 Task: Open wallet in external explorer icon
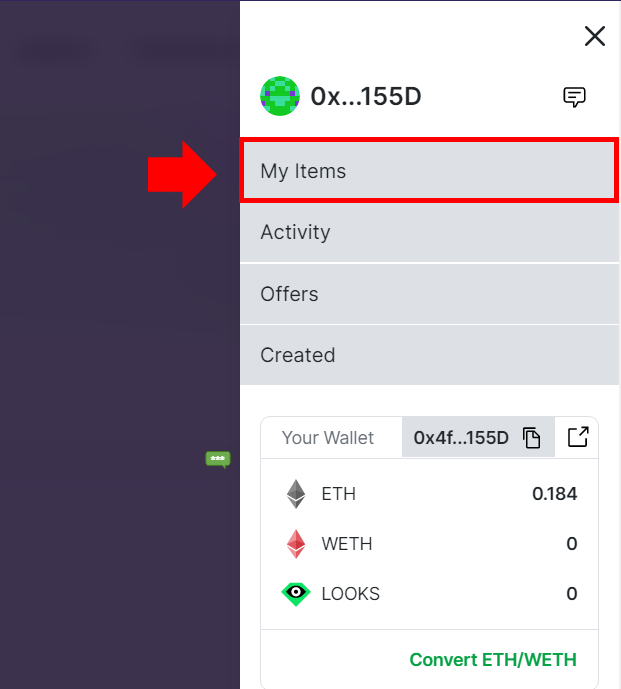click(577, 437)
